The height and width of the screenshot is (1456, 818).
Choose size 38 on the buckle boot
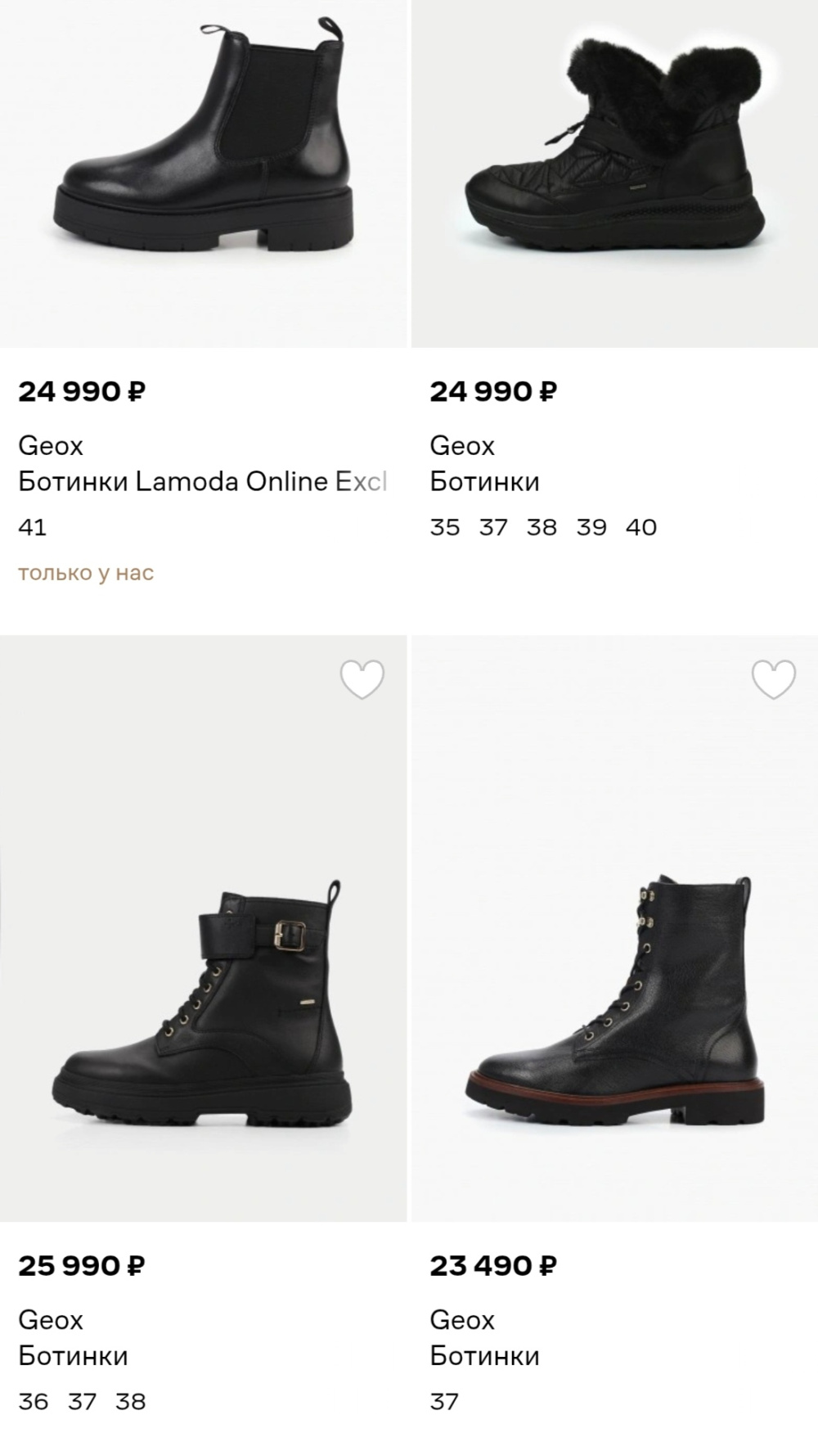131,1401
